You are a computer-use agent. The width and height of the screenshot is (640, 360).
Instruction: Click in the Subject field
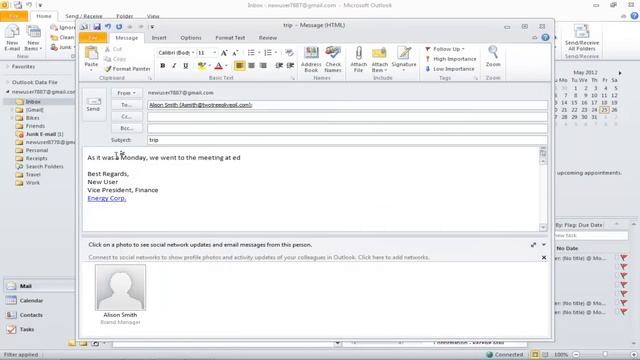[x=347, y=140]
